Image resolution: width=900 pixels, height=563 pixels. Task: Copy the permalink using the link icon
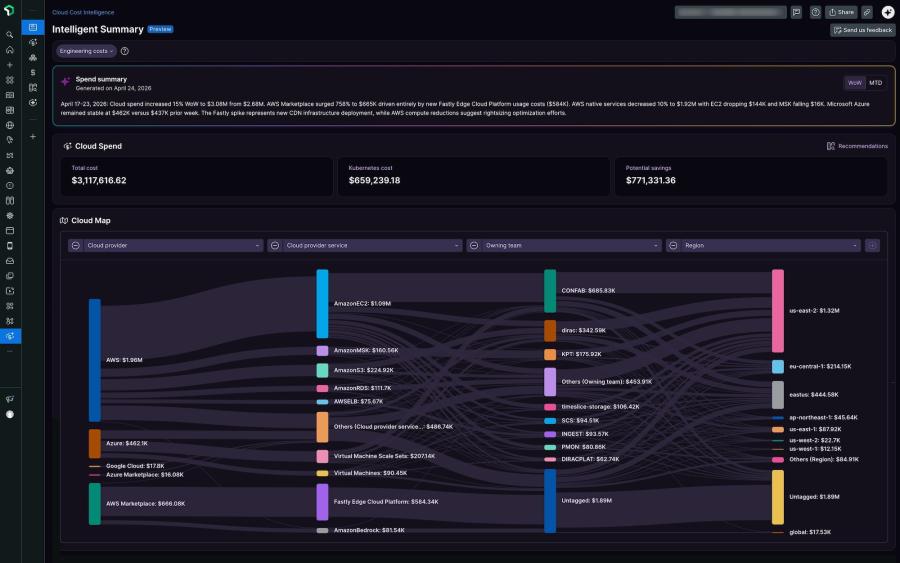pos(867,12)
